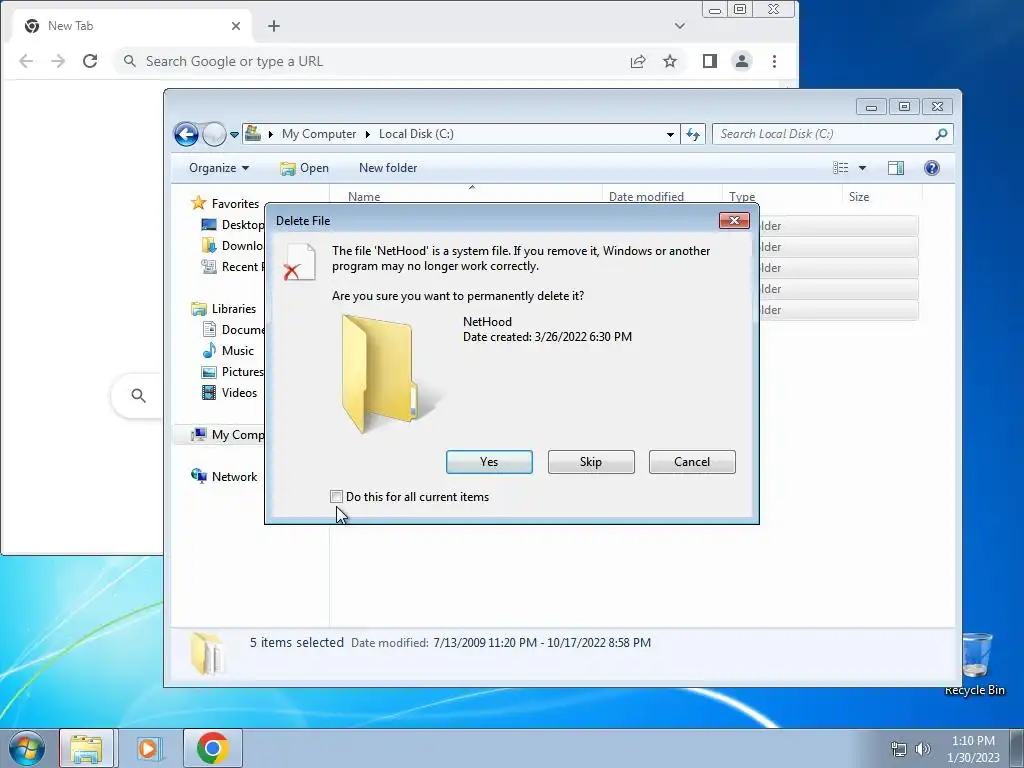
Task: Bookmark this tab with the star icon
Action: click(x=670, y=61)
